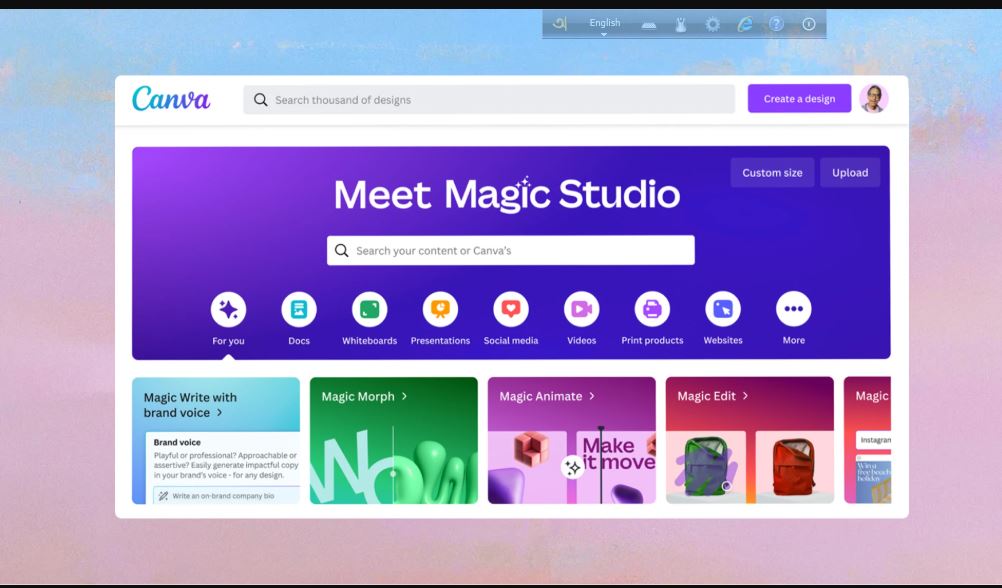Open the profile avatar menu

(x=874, y=98)
